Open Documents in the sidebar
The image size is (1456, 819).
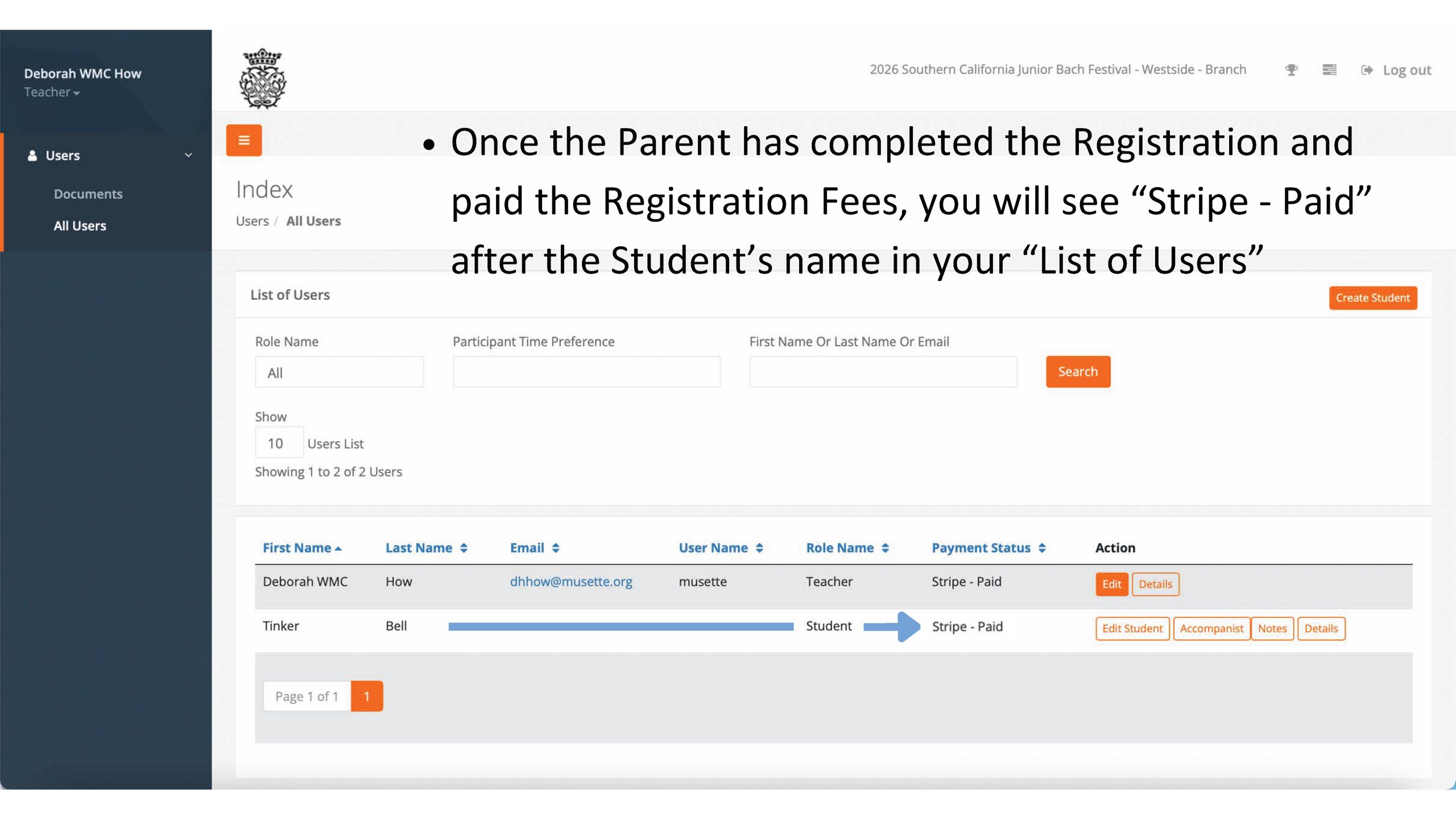click(x=88, y=194)
